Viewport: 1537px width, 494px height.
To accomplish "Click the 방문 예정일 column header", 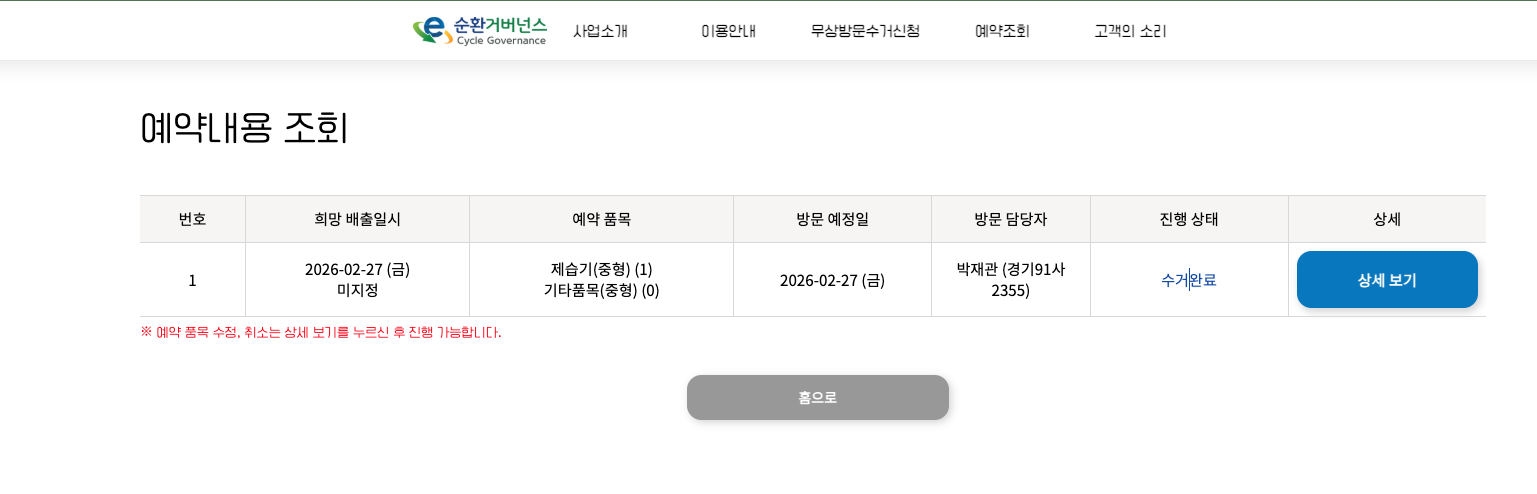I will coord(832,219).
